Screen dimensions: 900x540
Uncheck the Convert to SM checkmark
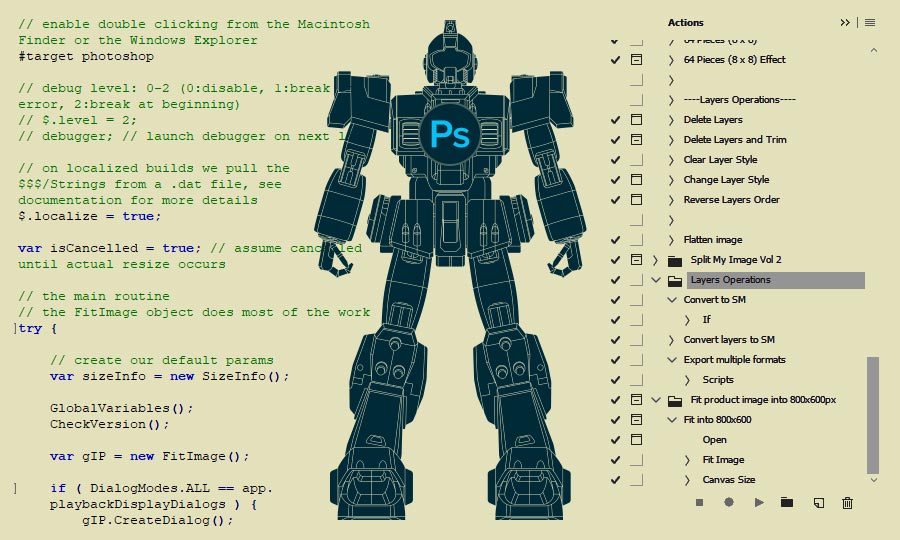615,300
